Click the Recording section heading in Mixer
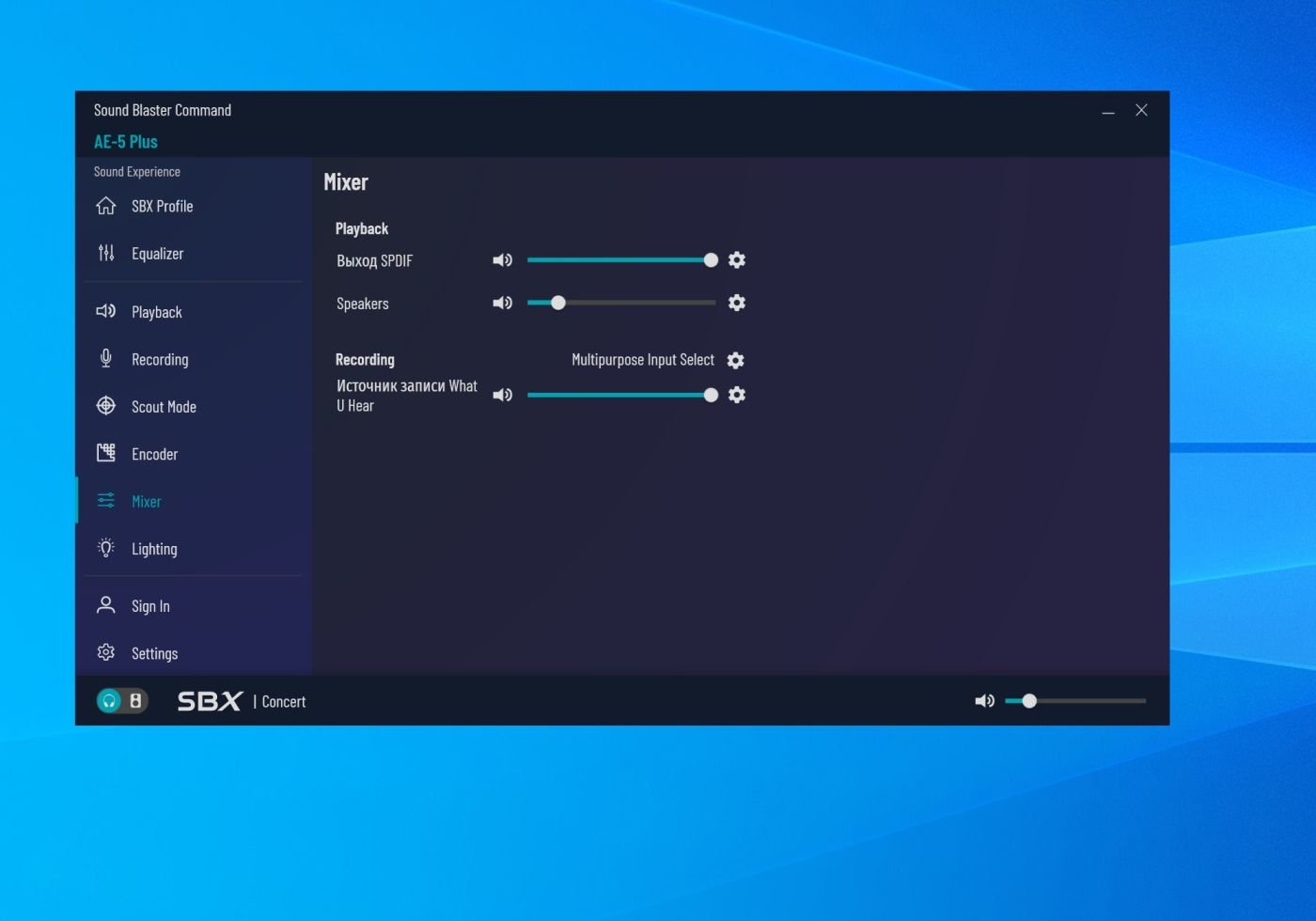 [x=365, y=360]
